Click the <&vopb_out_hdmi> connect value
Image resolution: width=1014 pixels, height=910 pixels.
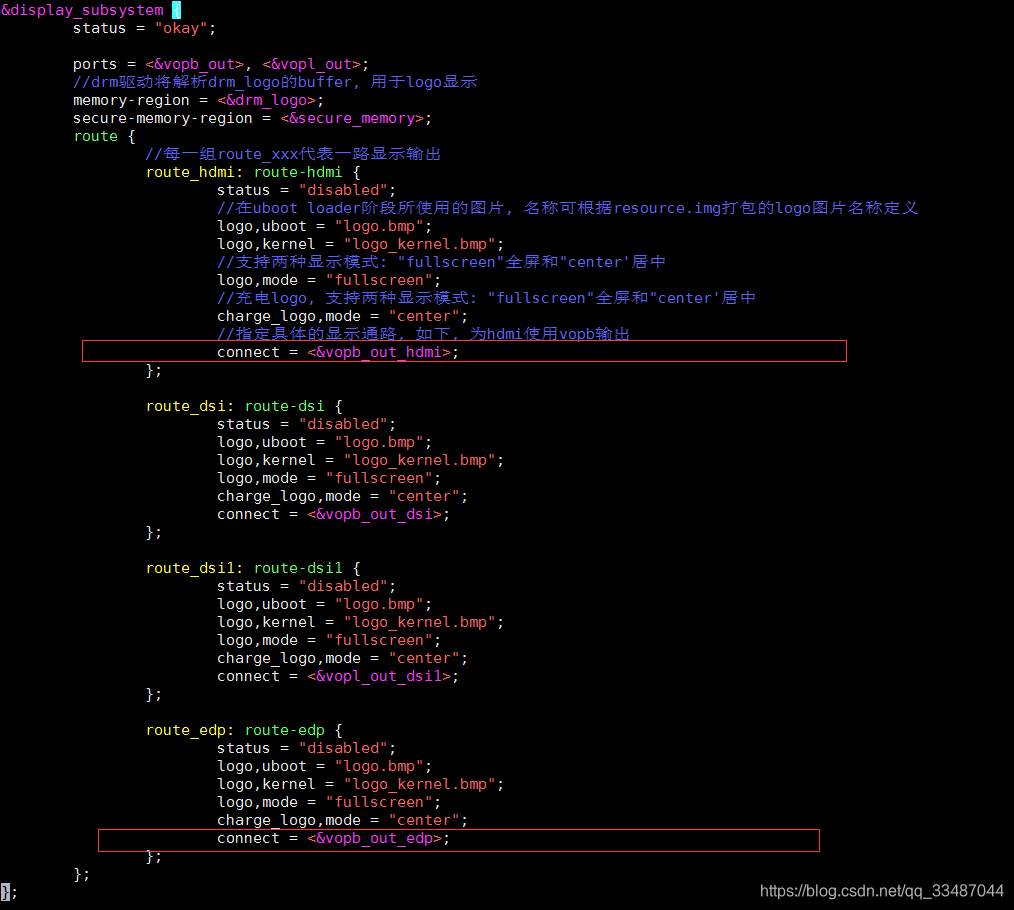(379, 352)
